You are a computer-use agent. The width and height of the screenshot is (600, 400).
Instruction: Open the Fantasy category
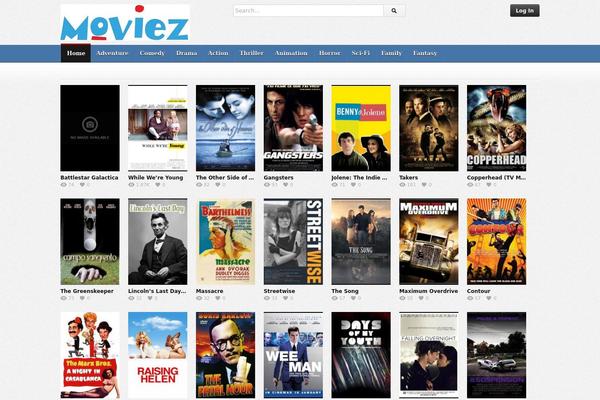pos(425,53)
